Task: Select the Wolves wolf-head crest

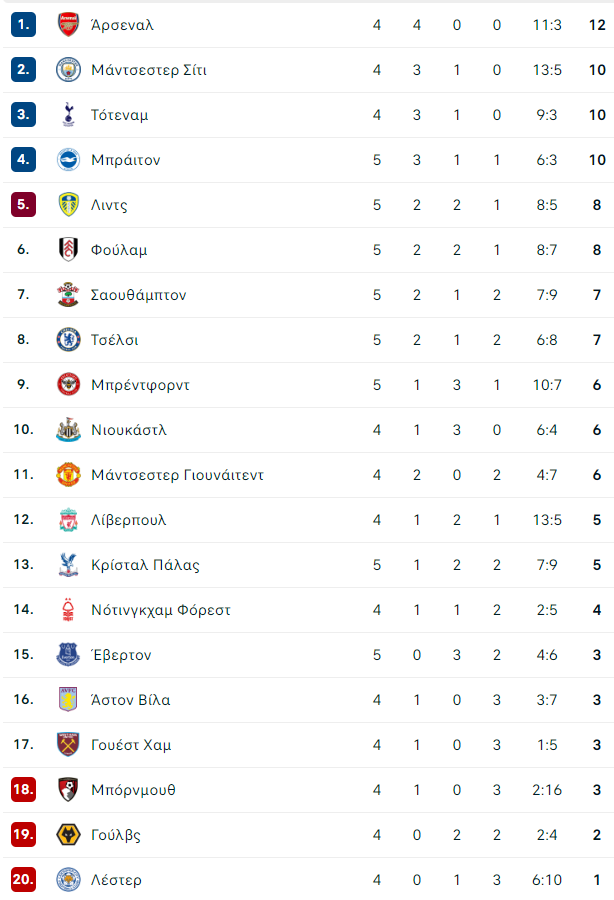Action: 68,834
